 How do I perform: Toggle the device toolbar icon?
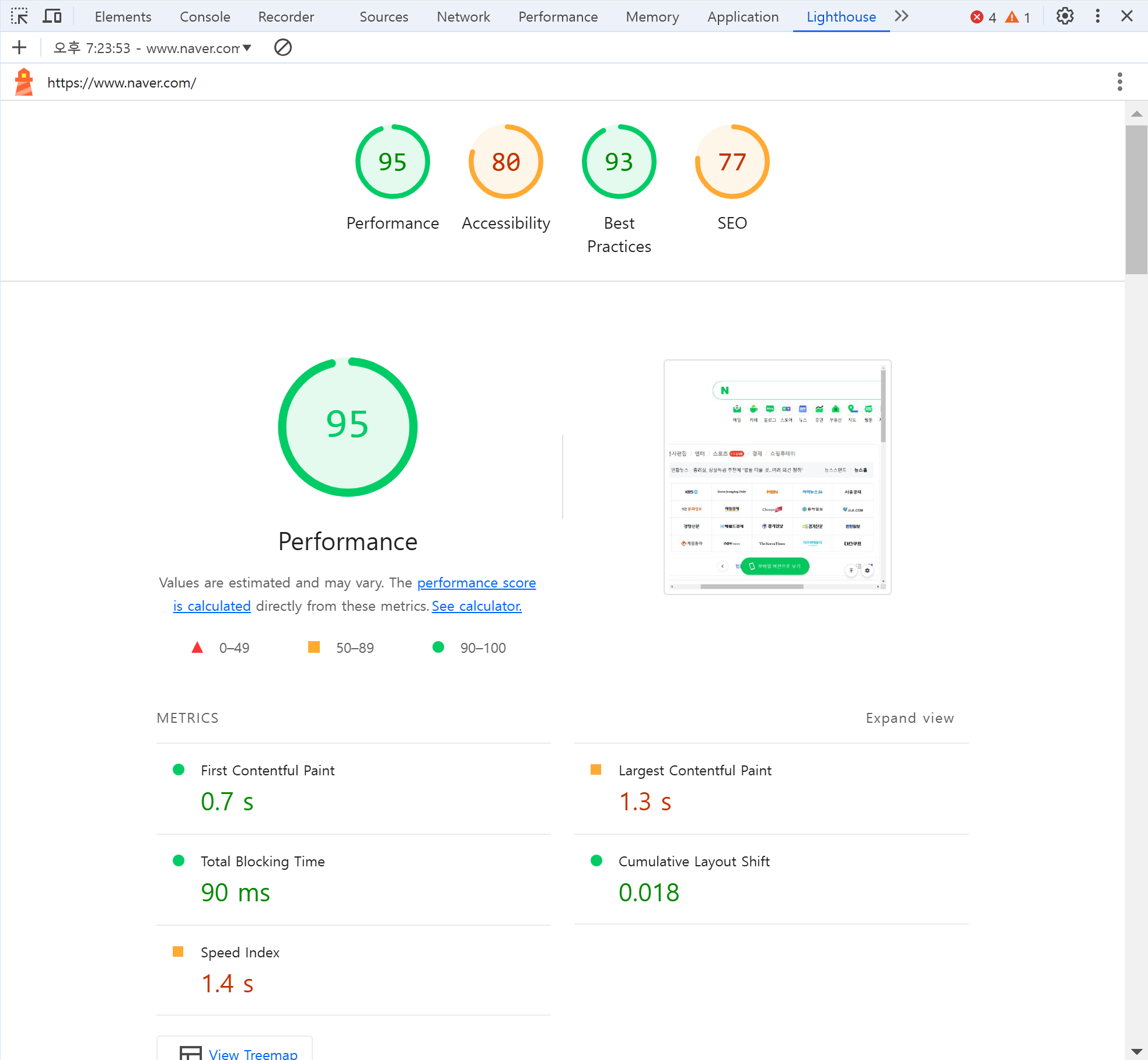coord(52,16)
